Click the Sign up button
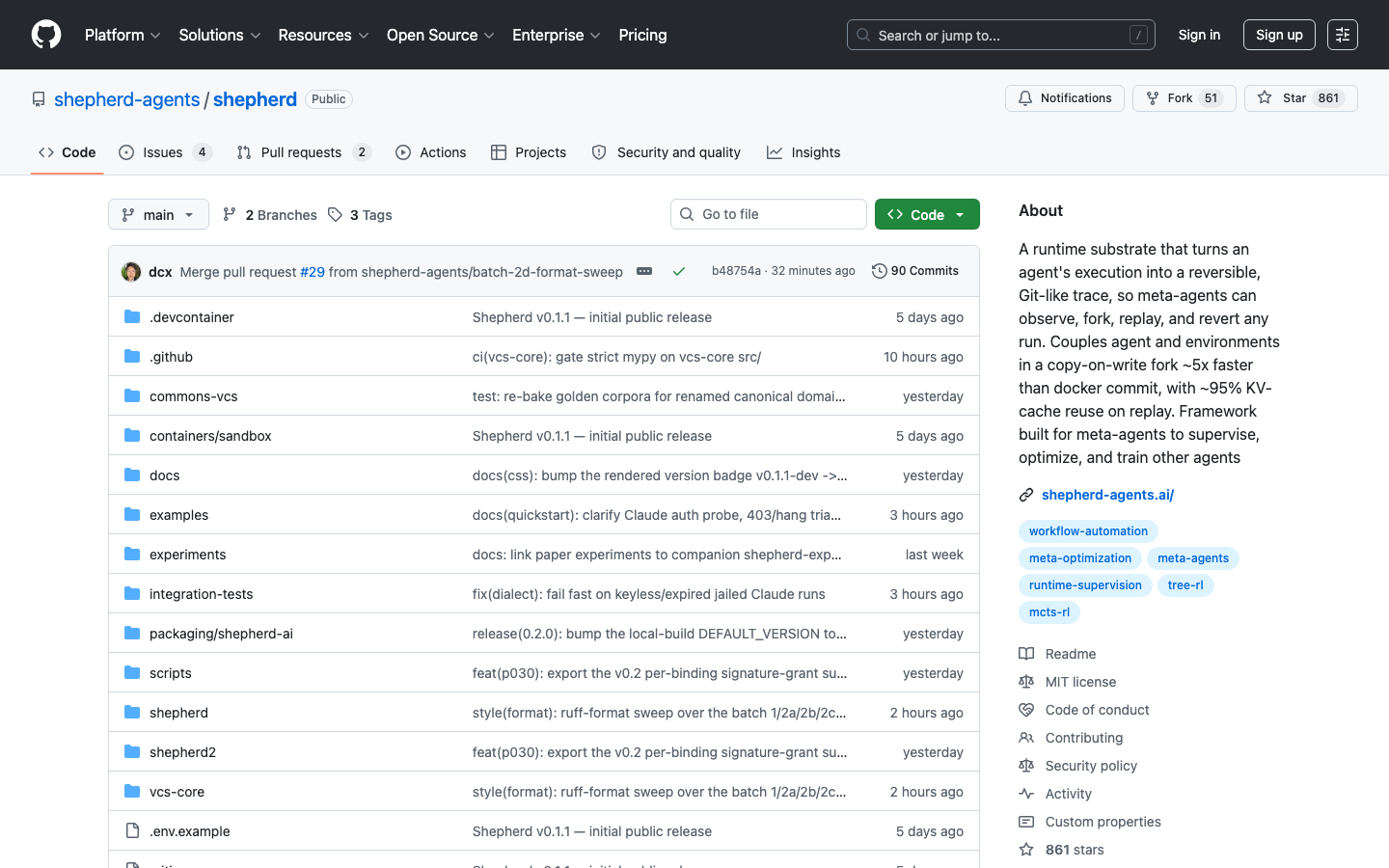 click(x=1279, y=35)
